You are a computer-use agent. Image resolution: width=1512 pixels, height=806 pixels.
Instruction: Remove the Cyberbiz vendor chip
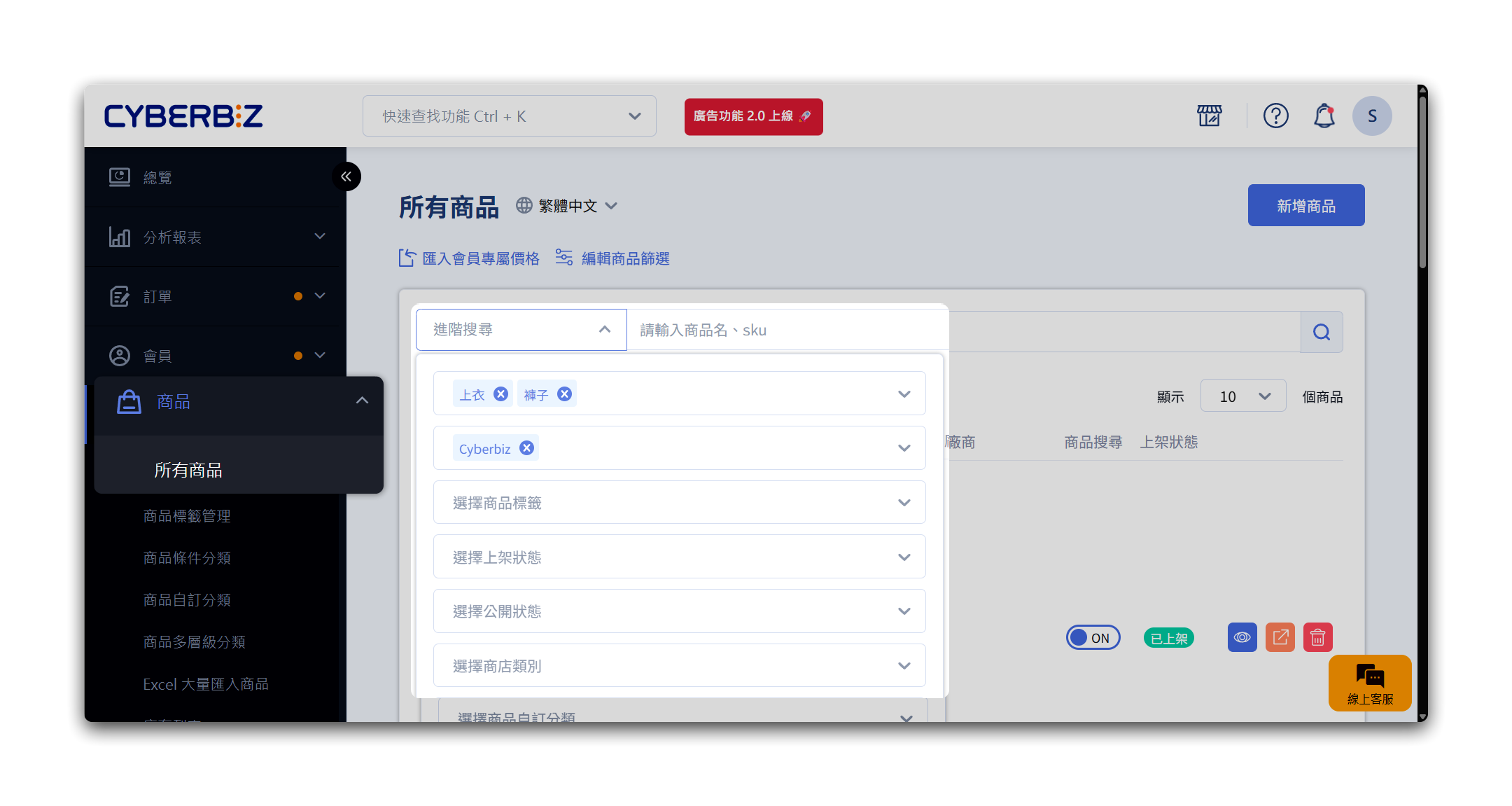point(527,448)
